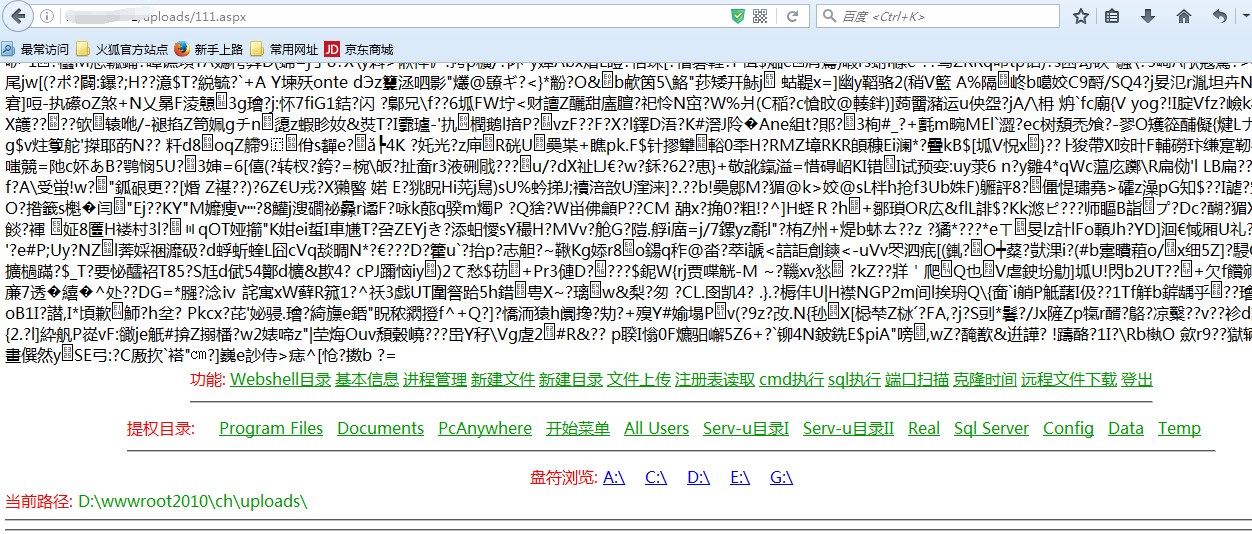This screenshot has width=1252, height=534.
Task: Open the Webshell目录 link
Action: point(280,379)
